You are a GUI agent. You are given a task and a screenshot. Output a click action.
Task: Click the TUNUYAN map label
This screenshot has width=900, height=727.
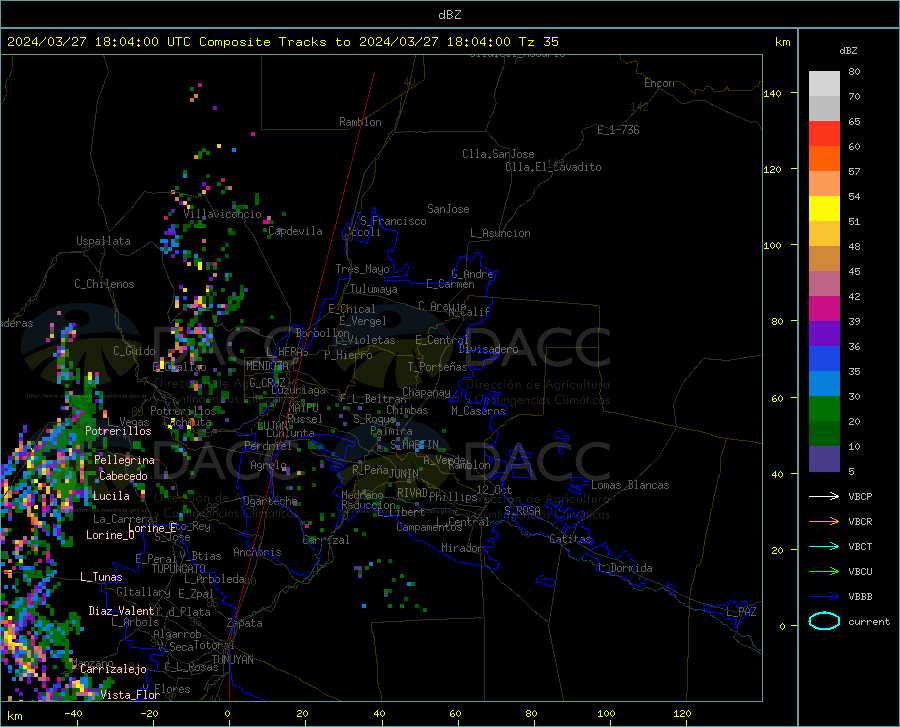232,660
